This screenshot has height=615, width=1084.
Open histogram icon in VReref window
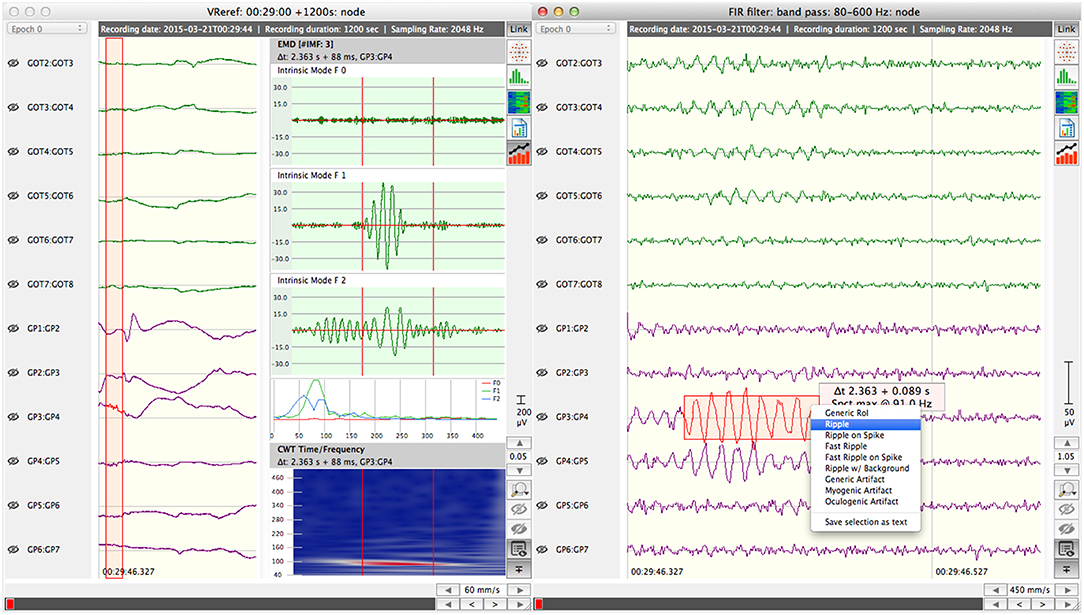(x=518, y=77)
